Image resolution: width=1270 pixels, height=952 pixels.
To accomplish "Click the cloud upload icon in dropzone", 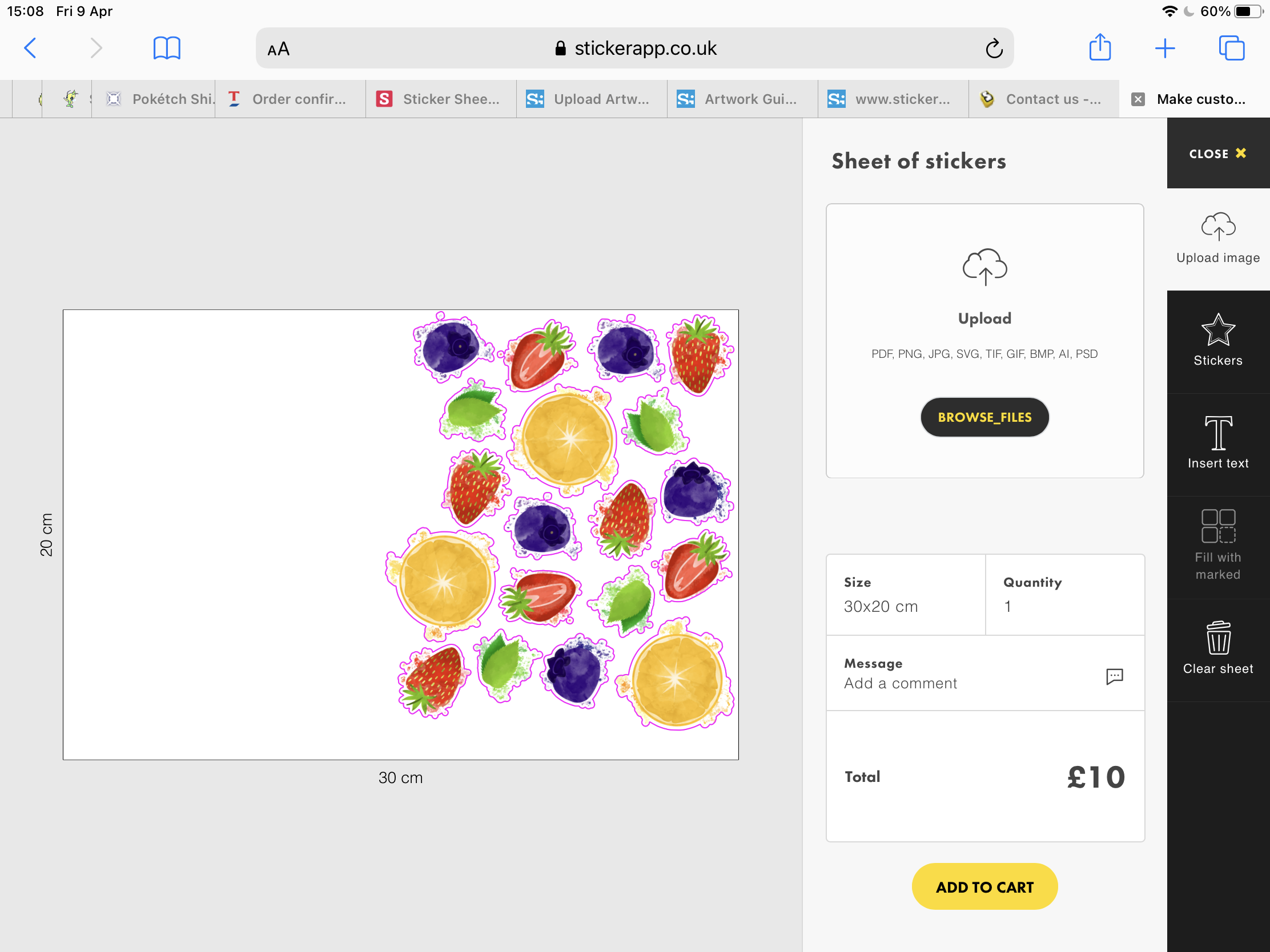I will (984, 267).
